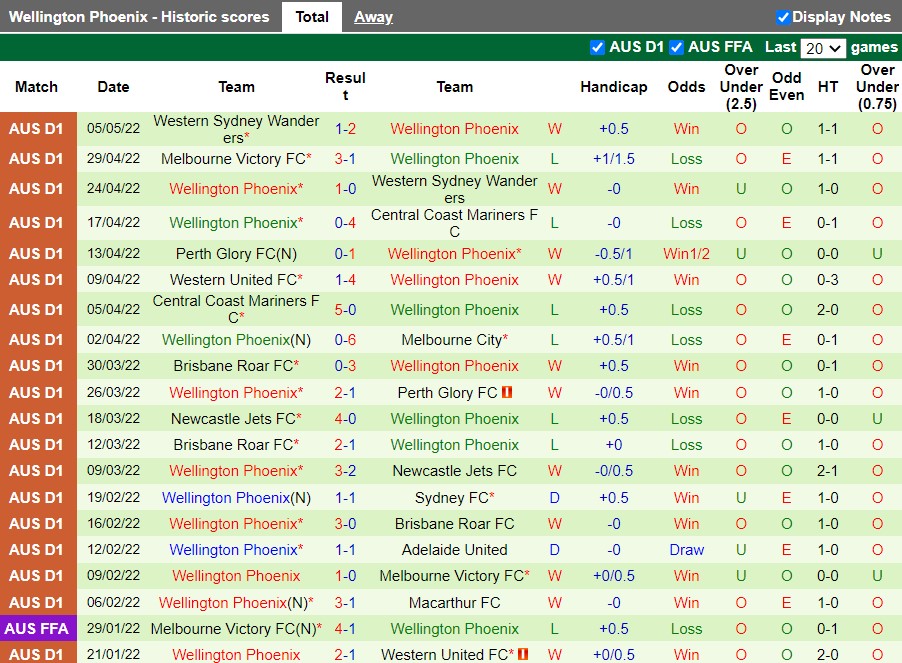Click the 0-6 result versus Melbourne City
This screenshot has width=902, height=663.
pyautogui.click(x=345, y=340)
